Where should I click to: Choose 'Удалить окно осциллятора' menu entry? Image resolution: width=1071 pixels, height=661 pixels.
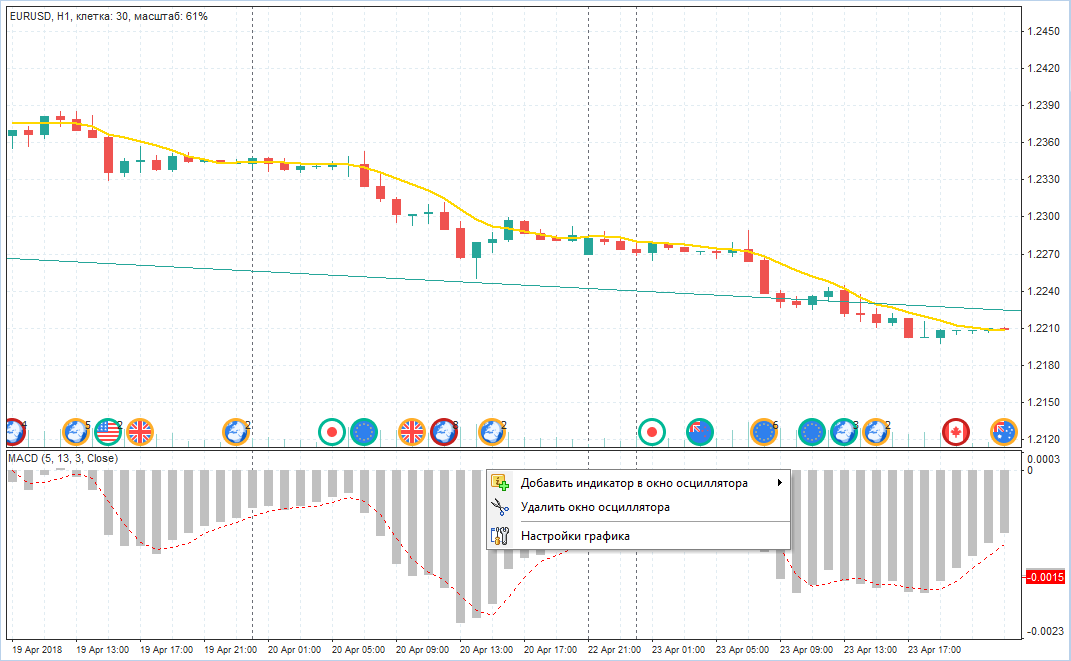click(595, 508)
